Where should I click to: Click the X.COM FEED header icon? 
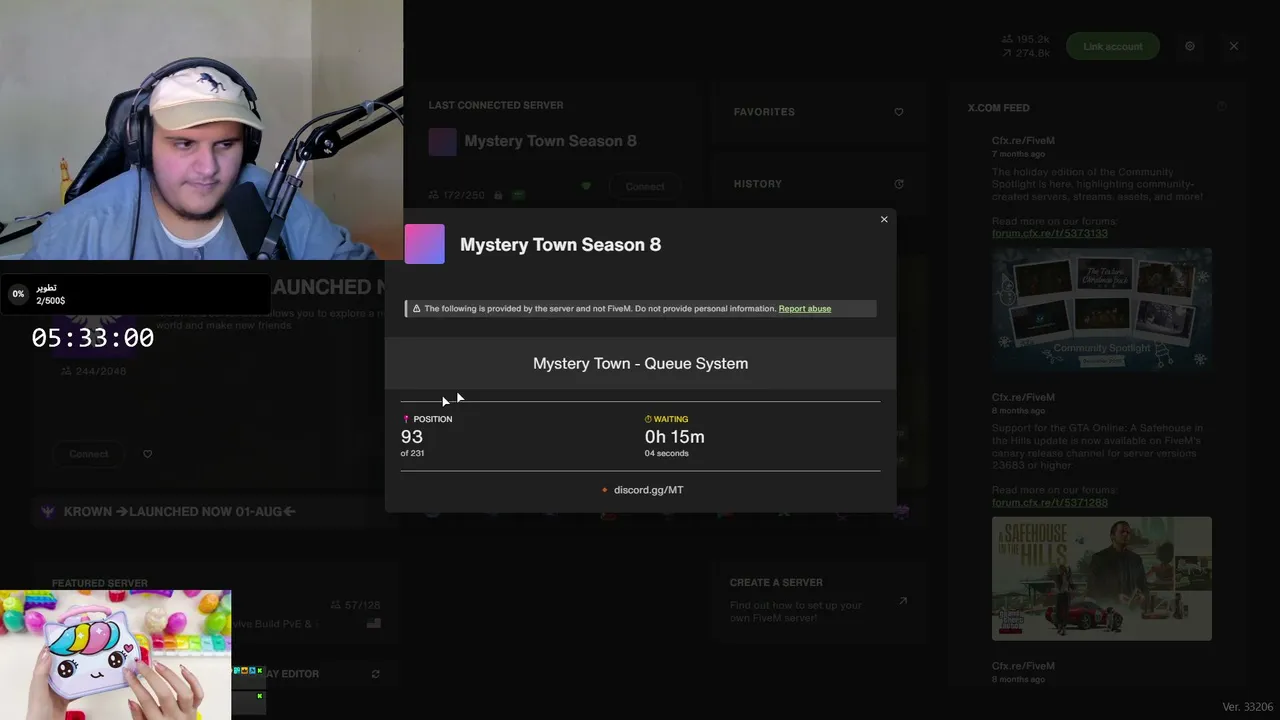1222,107
